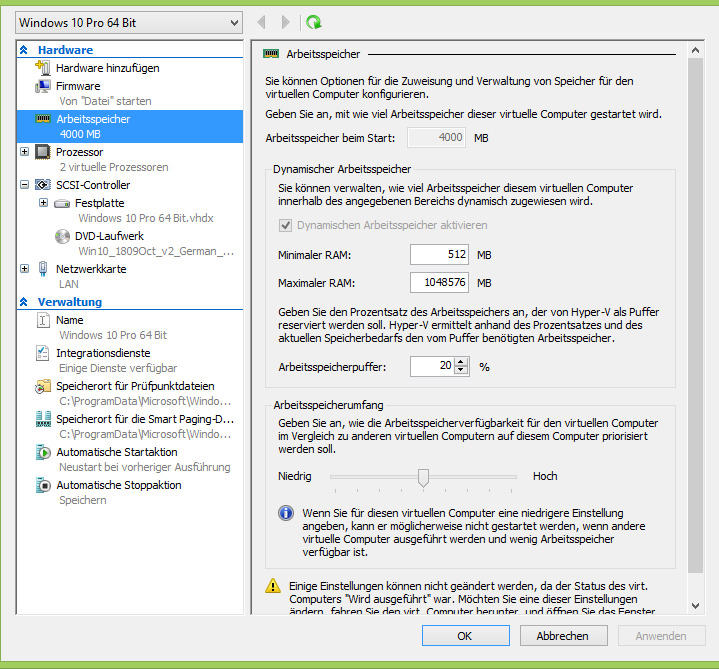Click the Arbeitsspeicher header memory icon
Image resolution: width=719 pixels, height=669 pixels.
click(271, 54)
